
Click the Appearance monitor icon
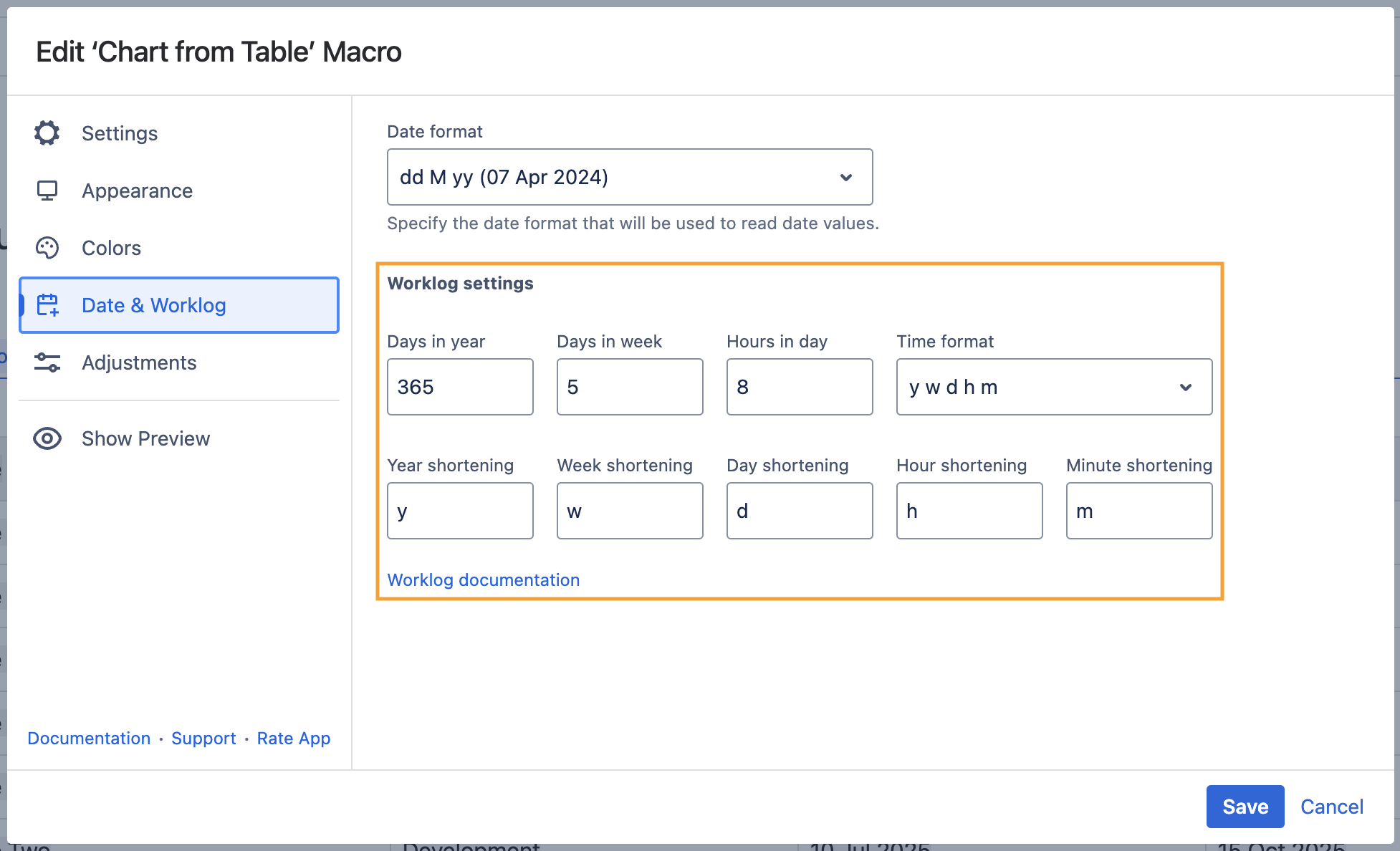click(47, 191)
